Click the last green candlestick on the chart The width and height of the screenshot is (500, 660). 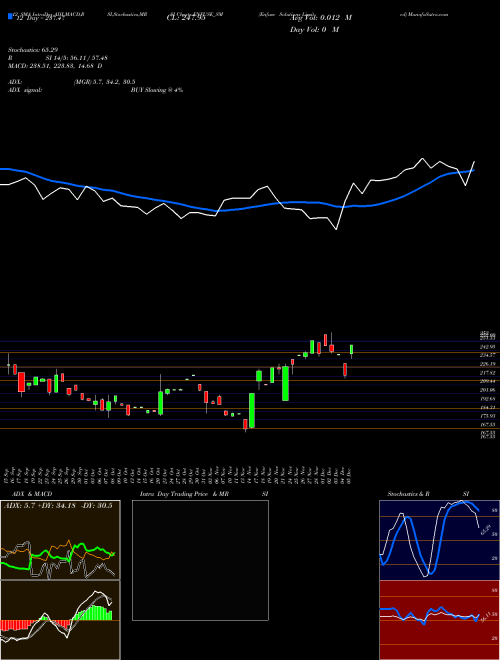351,350
